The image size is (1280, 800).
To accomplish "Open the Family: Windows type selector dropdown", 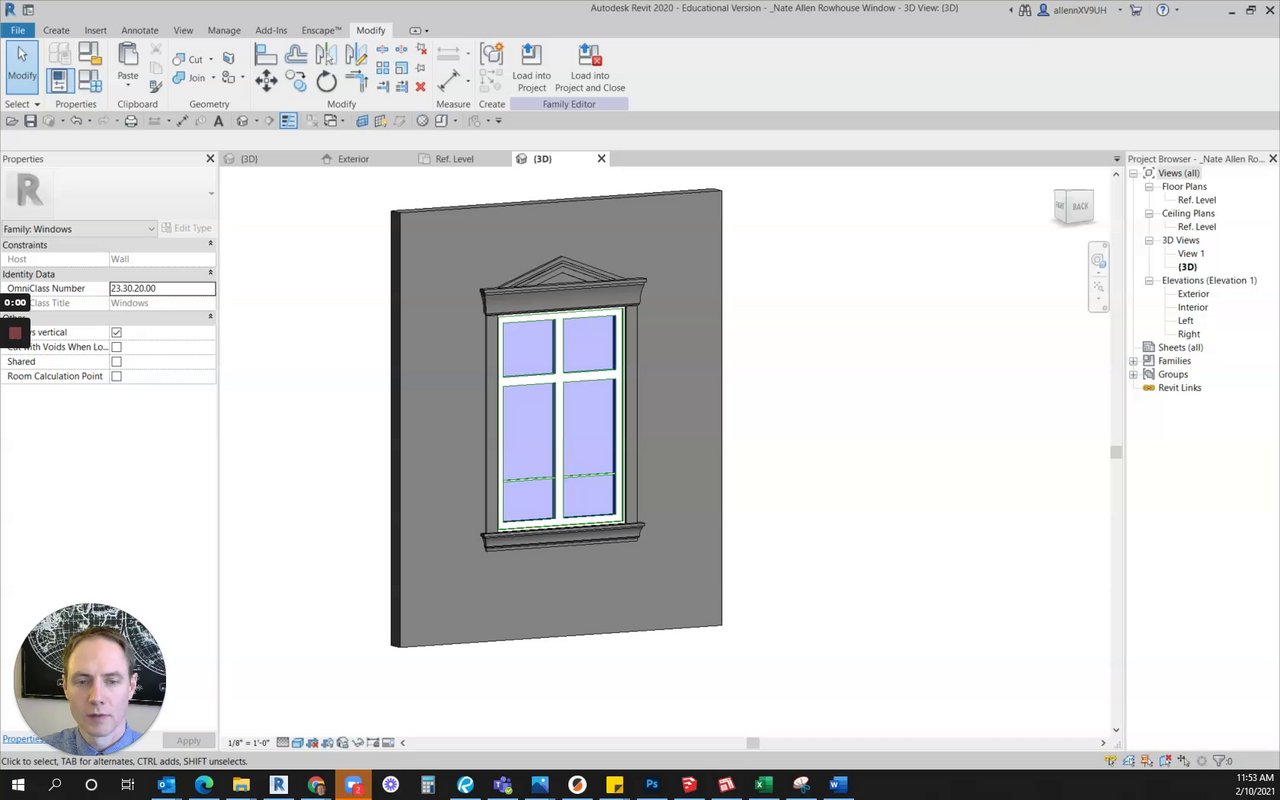I will pos(79,229).
